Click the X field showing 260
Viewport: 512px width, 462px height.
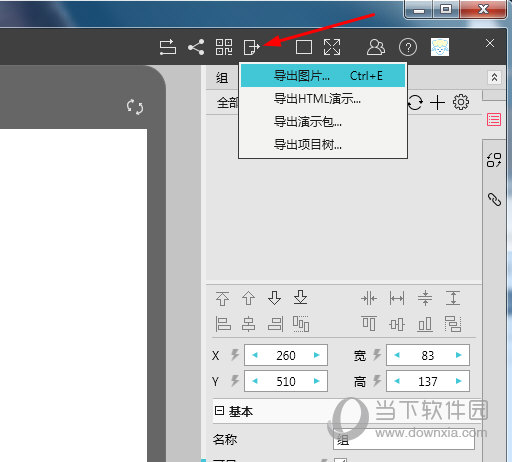click(286, 355)
